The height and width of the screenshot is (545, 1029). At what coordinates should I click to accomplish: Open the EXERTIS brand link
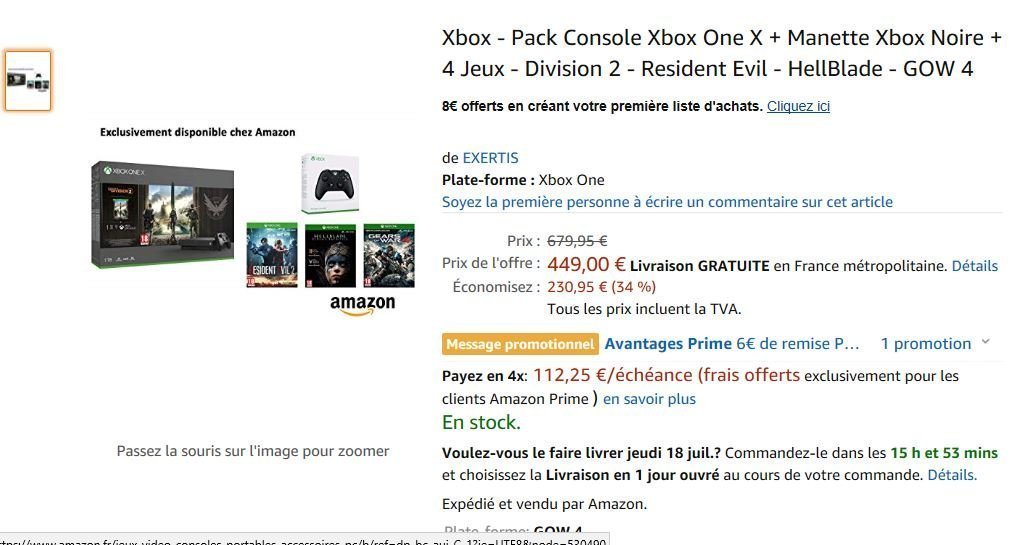490,158
